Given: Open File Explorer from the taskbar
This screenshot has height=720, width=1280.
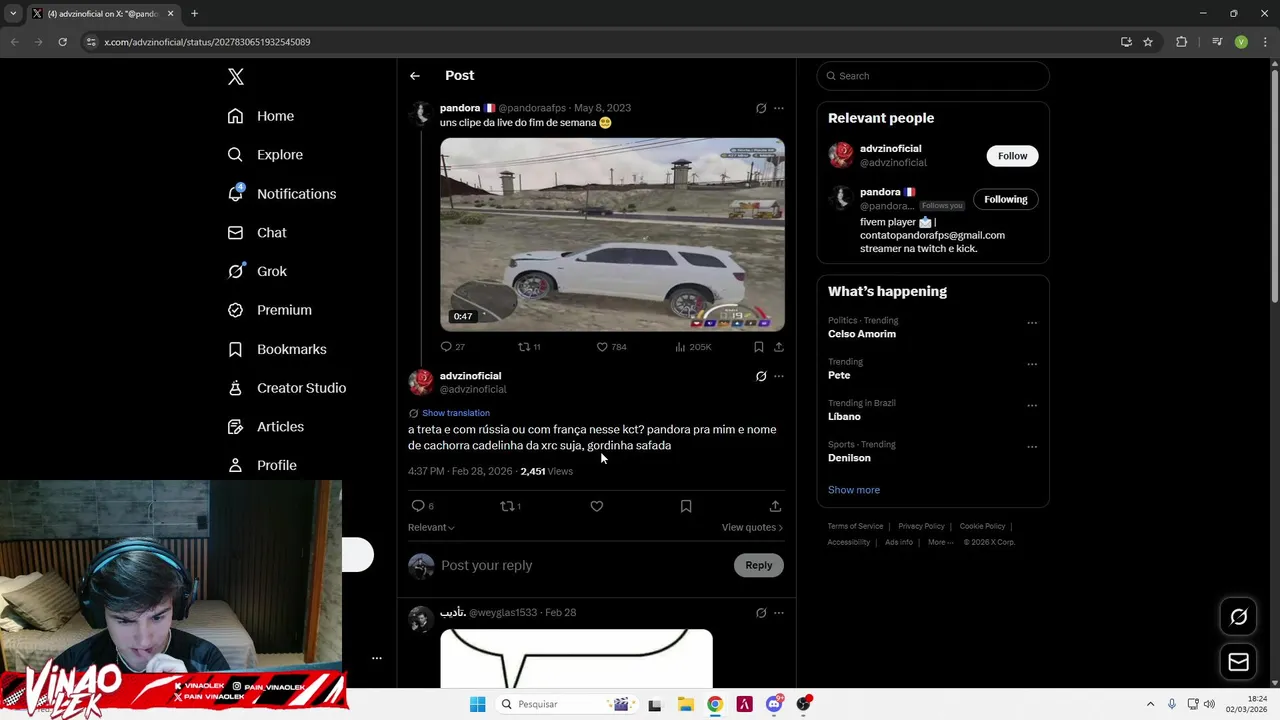Looking at the screenshot, I should (x=685, y=704).
